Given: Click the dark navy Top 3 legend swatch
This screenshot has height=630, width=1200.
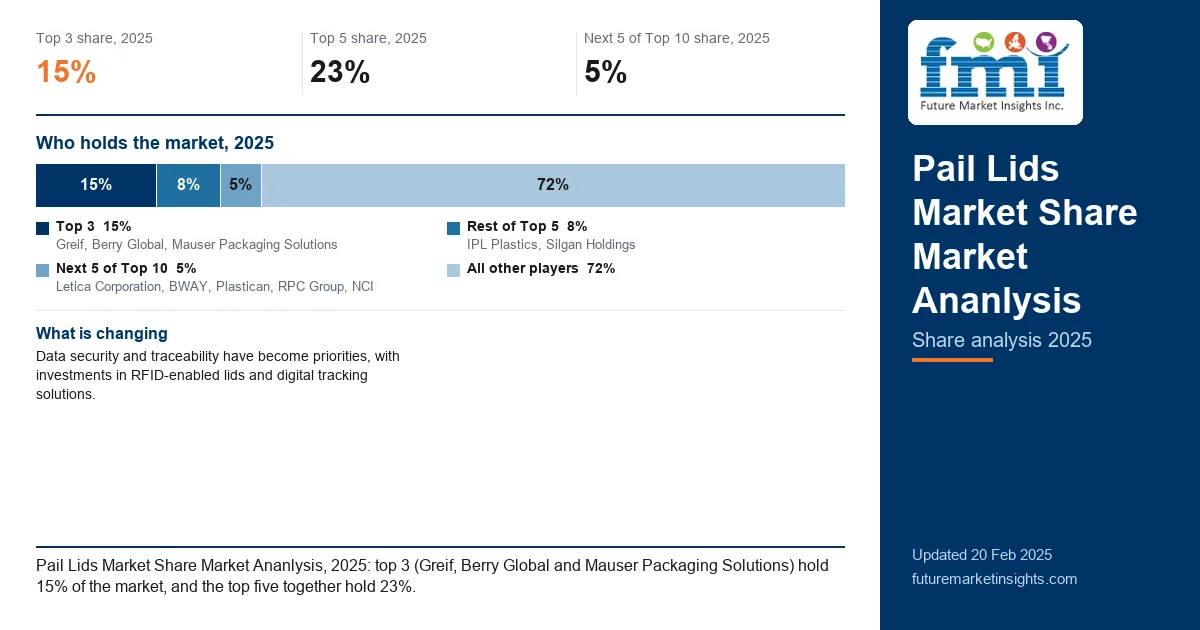Looking at the screenshot, I should (42, 228).
